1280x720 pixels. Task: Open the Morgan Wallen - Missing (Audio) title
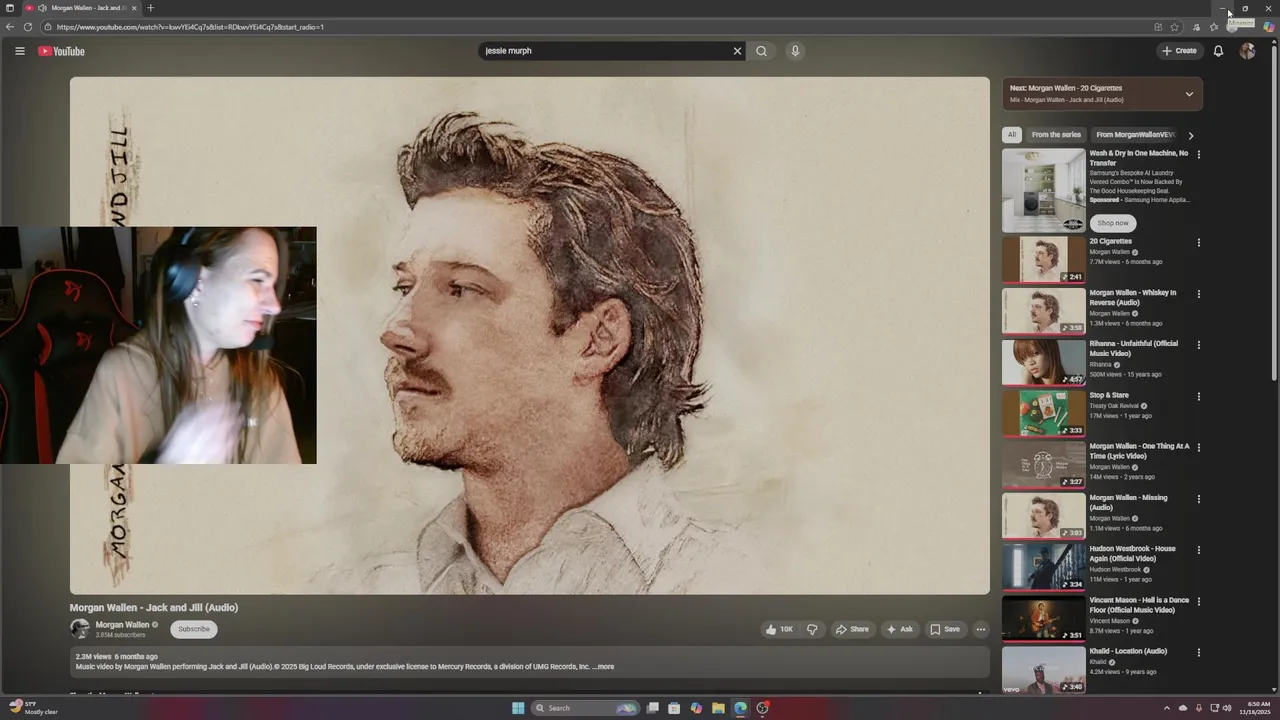click(1128, 503)
